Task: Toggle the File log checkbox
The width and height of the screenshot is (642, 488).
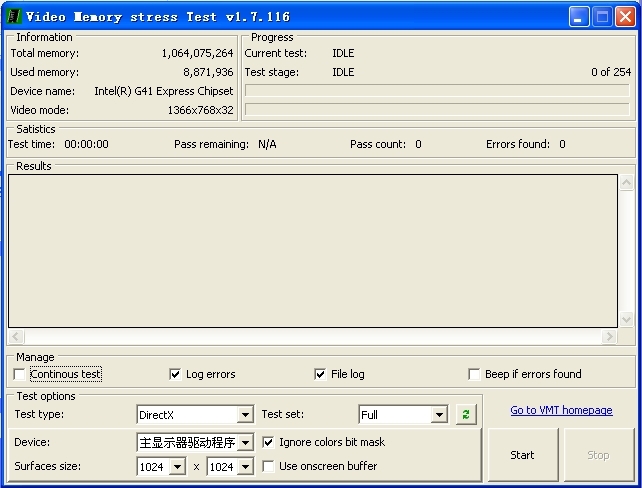Action: (x=320, y=374)
